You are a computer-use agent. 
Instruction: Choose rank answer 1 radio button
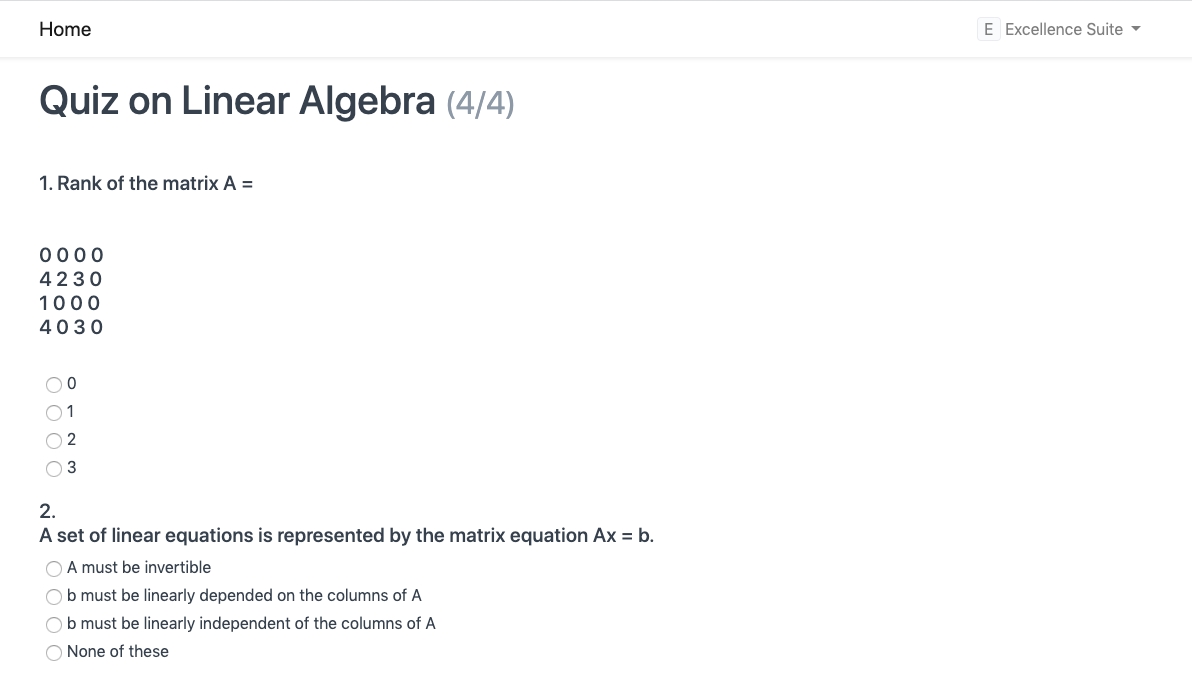click(x=54, y=412)
